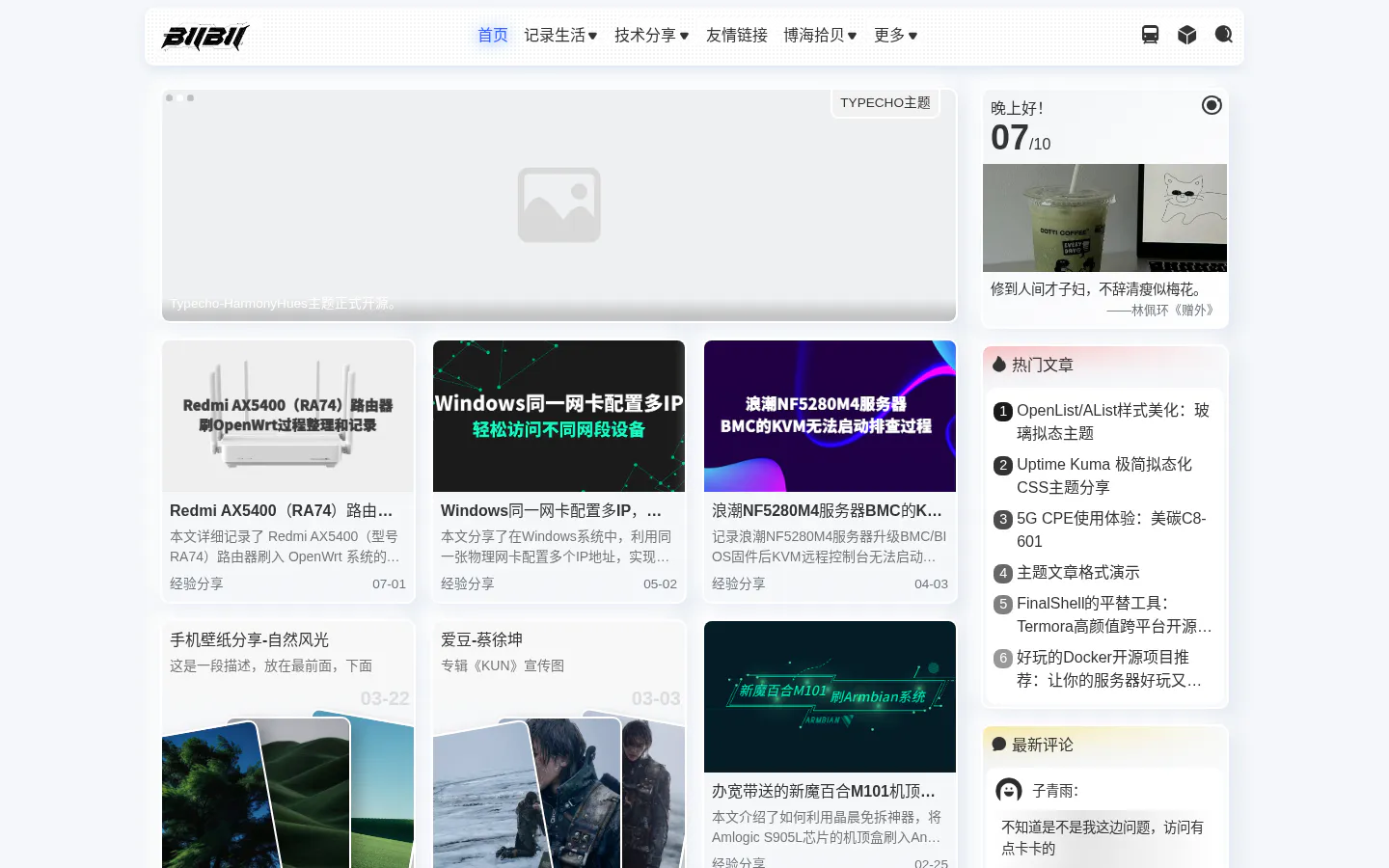The width and height of the screenshot is (1389, 868).
Task: Expand the 技术分享 dropdown menu
Action: click(651, 36)
